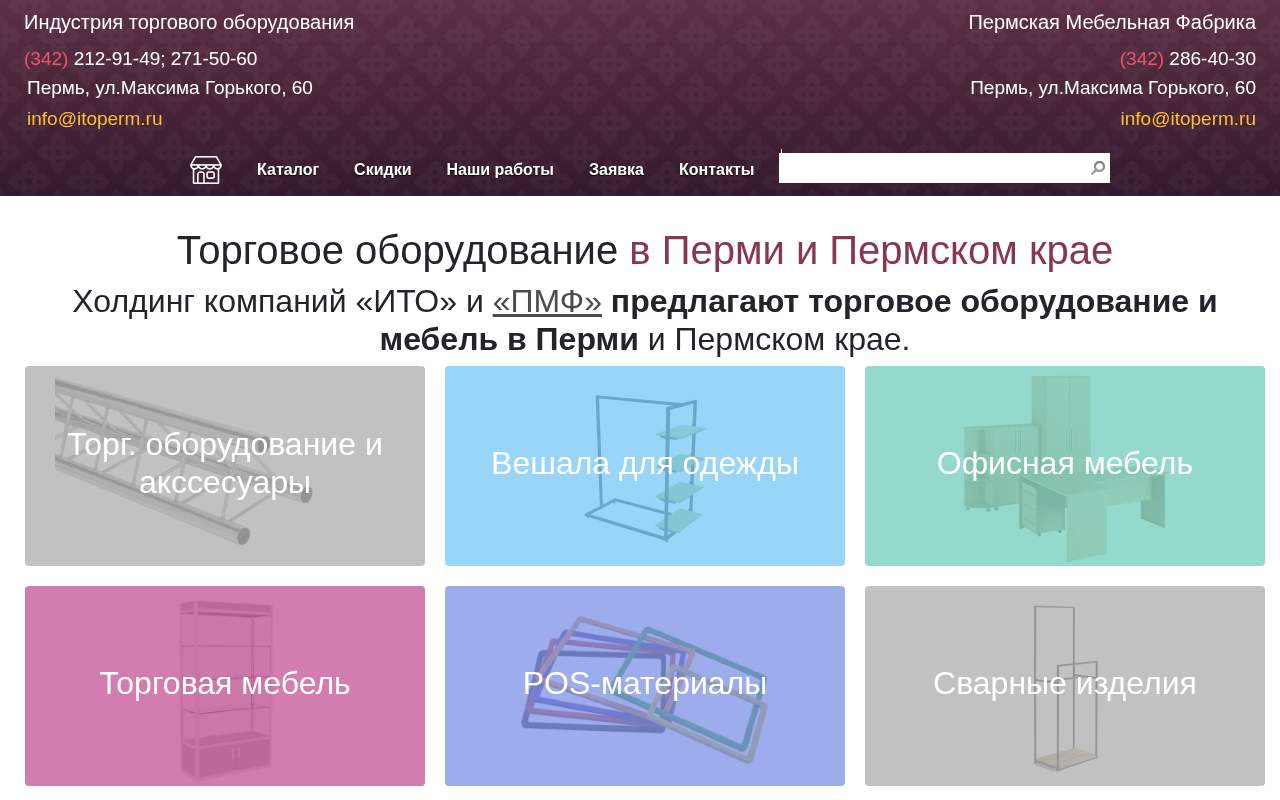
Task: Click Пермская Мебельная Фабрика title
Action: coord(1112,22)
